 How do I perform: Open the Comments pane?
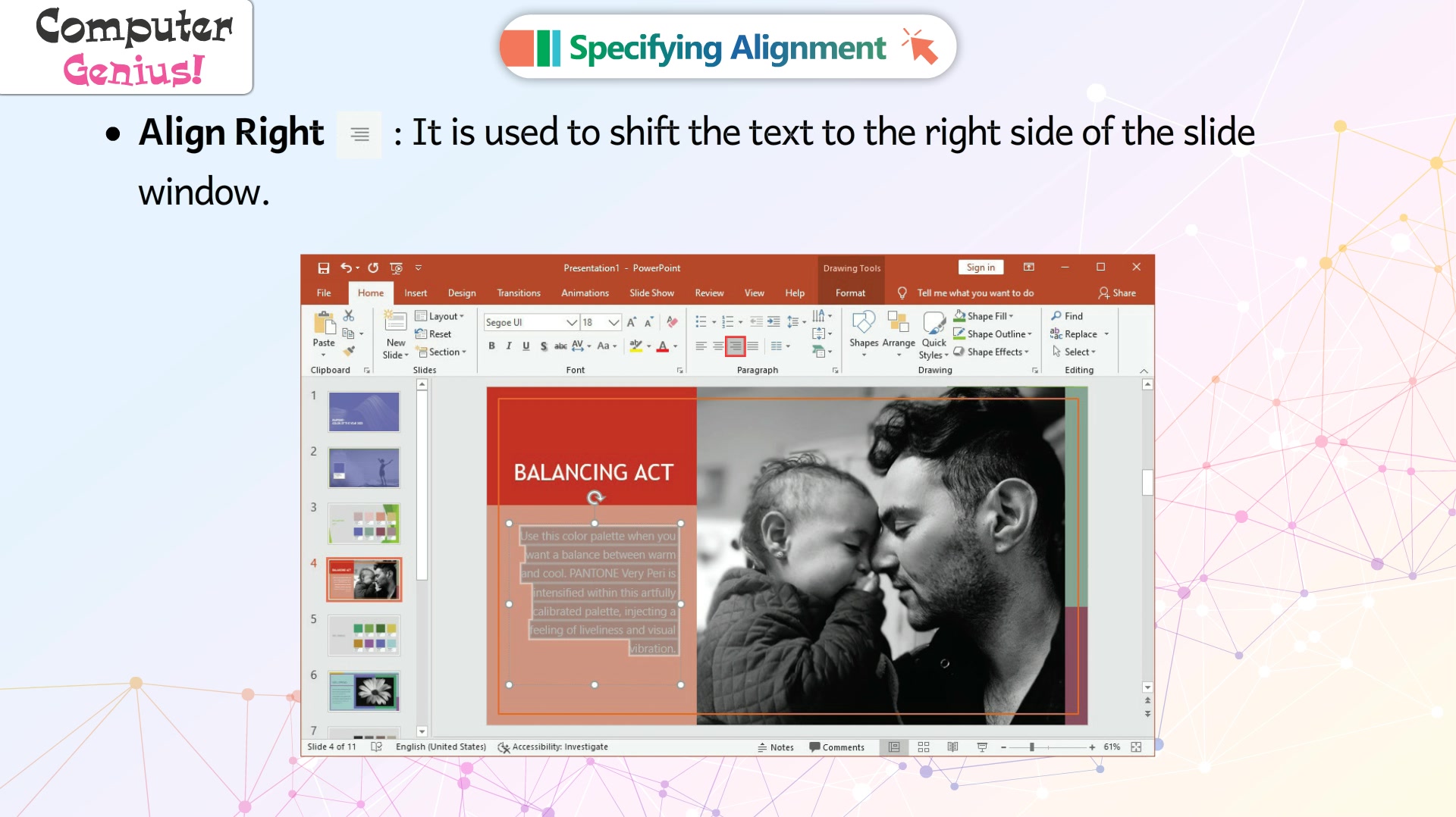[837, 747]
